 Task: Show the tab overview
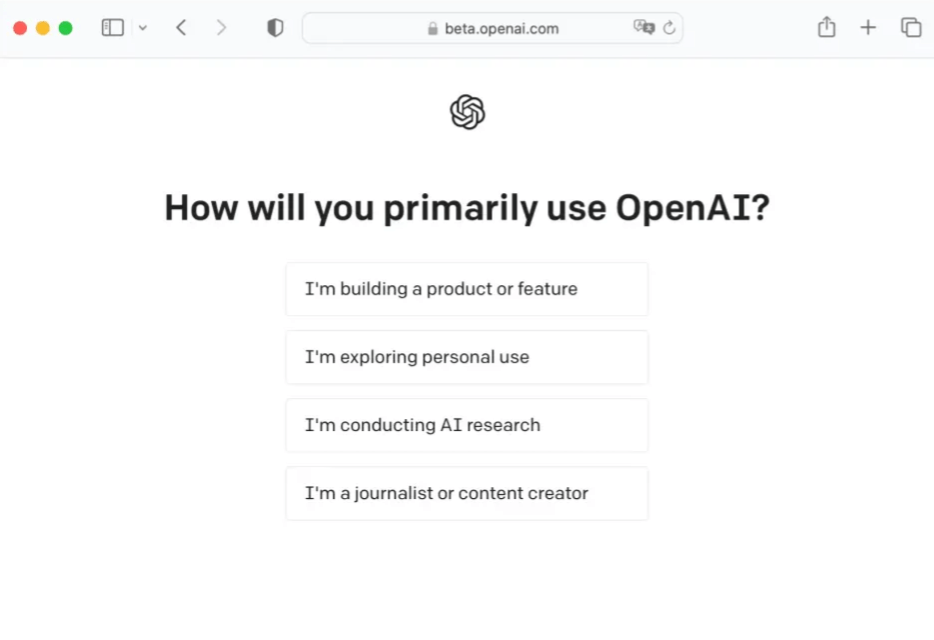911,28
